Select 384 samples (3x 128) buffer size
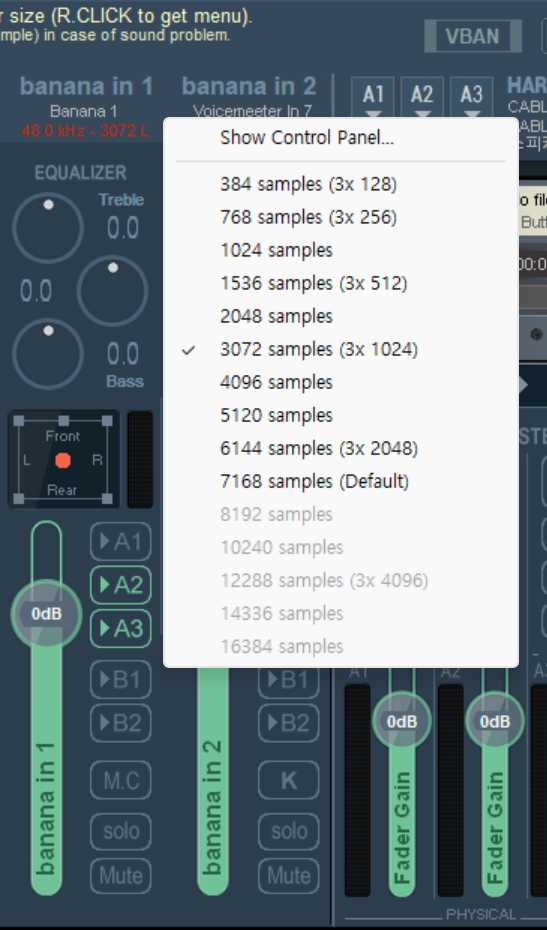The width and height of the screenshot is (547, 930). click(x=341, y=184)
